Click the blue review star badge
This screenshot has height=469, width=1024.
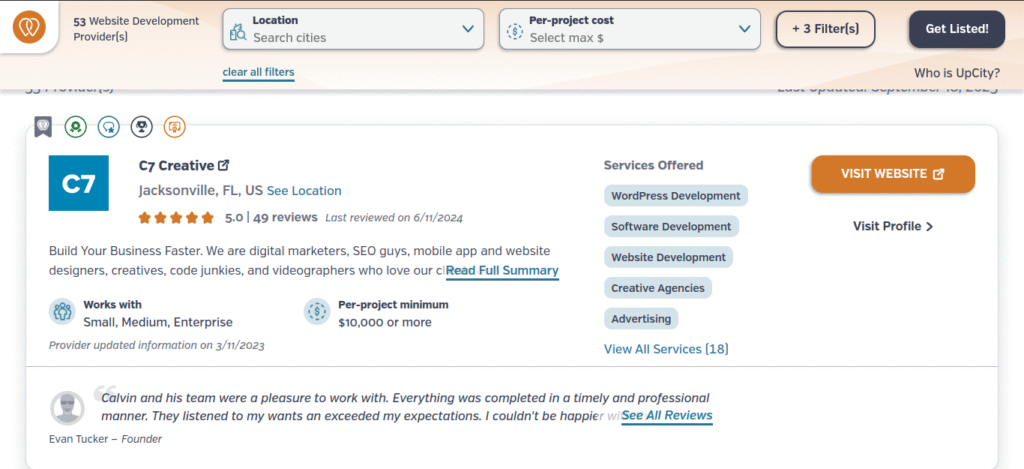[x=108, y=127]
